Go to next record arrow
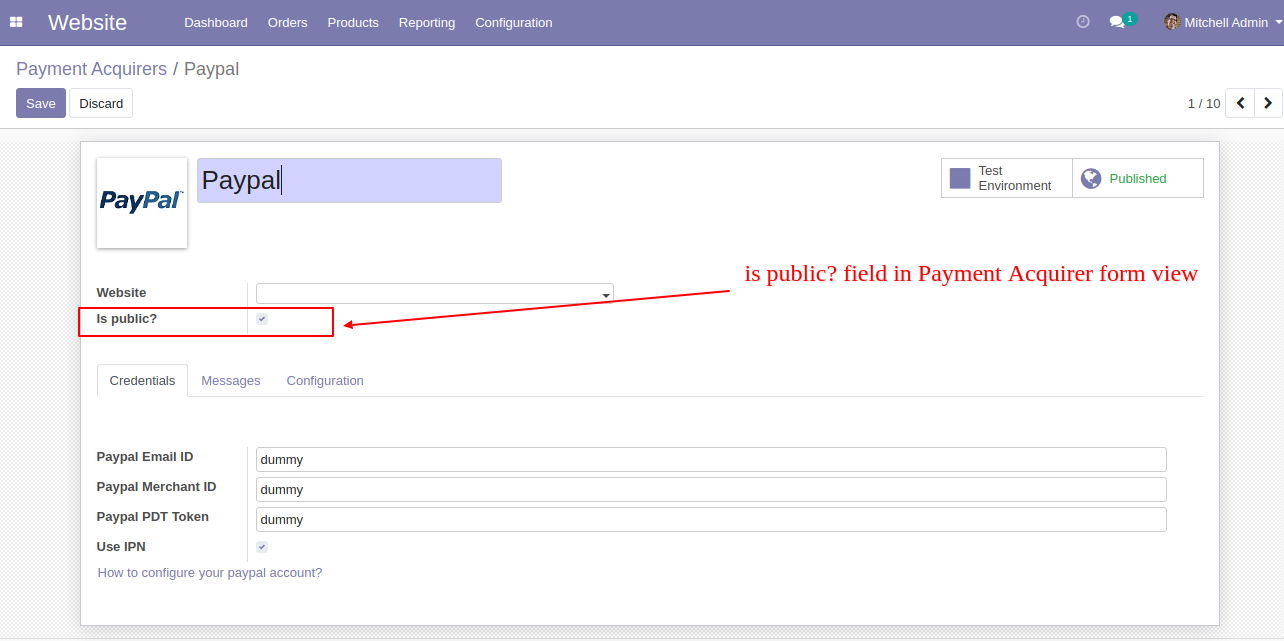 point(1268,103)
